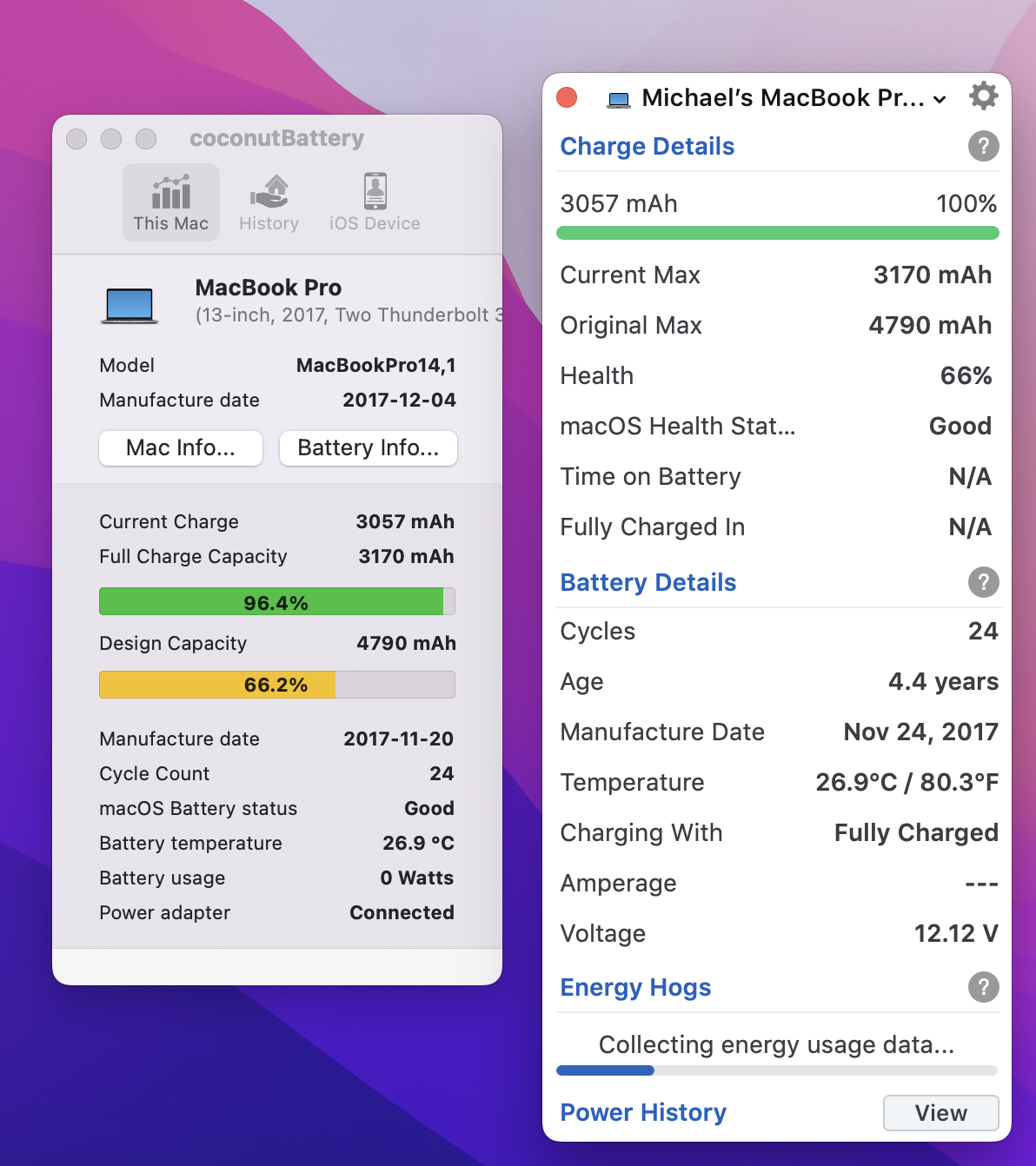Click the 2017-12-04 manufacture date
The height and width of the screenshot is (1166, 1036).
point(400,400)
